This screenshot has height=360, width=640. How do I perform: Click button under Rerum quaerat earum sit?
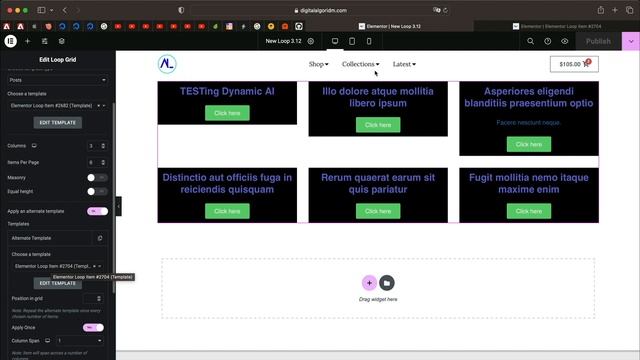pyautogui.click(x=378, y=211)
